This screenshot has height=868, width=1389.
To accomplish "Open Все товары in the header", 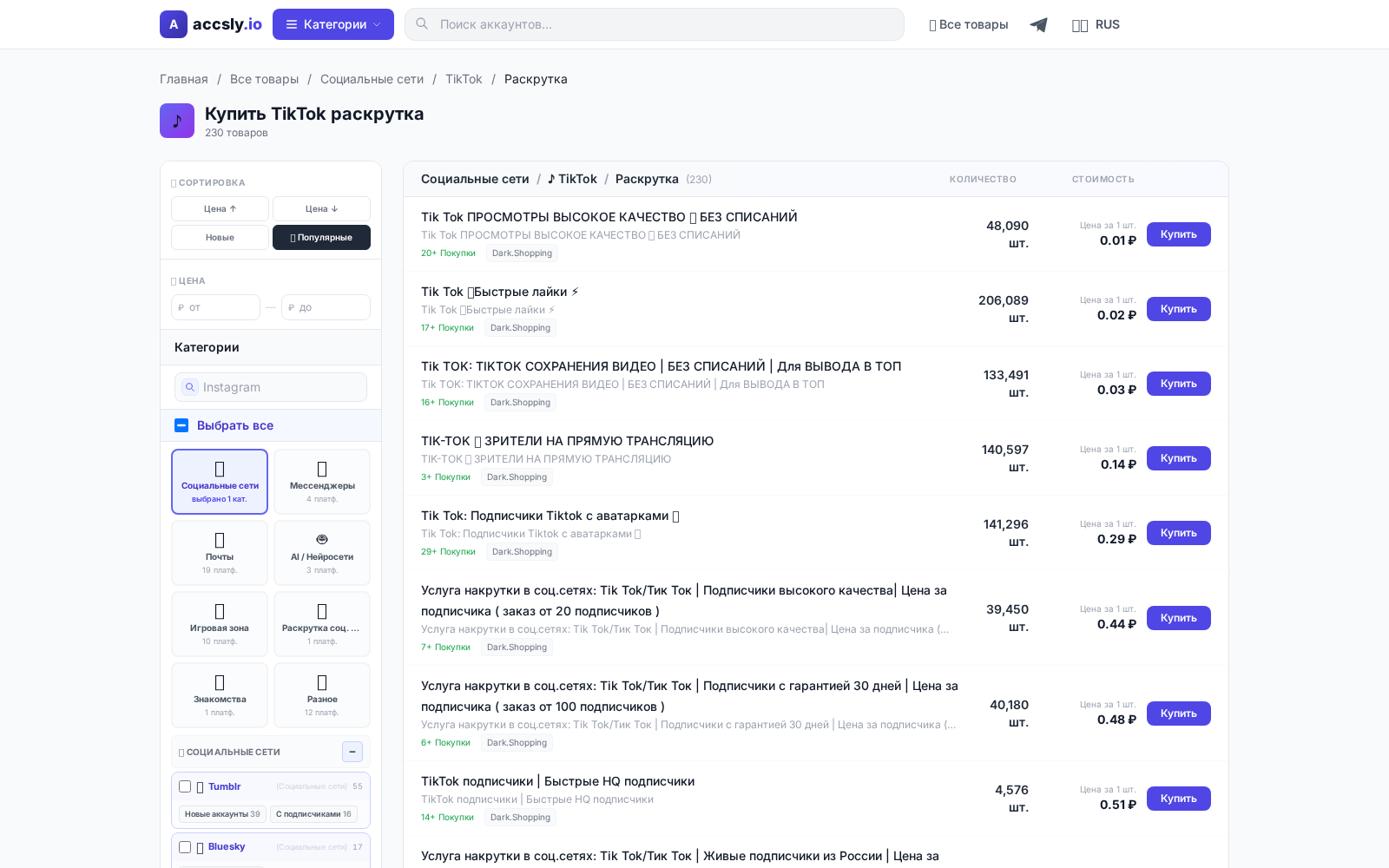I will coord(968,24).
